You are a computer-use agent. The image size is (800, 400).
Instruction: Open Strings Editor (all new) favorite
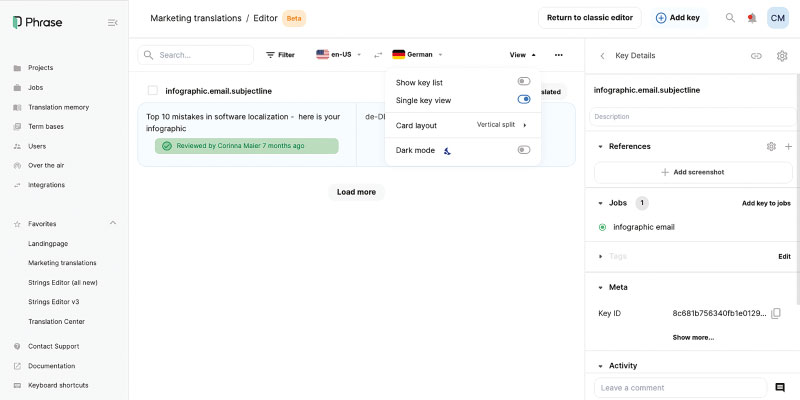(63, 283)
